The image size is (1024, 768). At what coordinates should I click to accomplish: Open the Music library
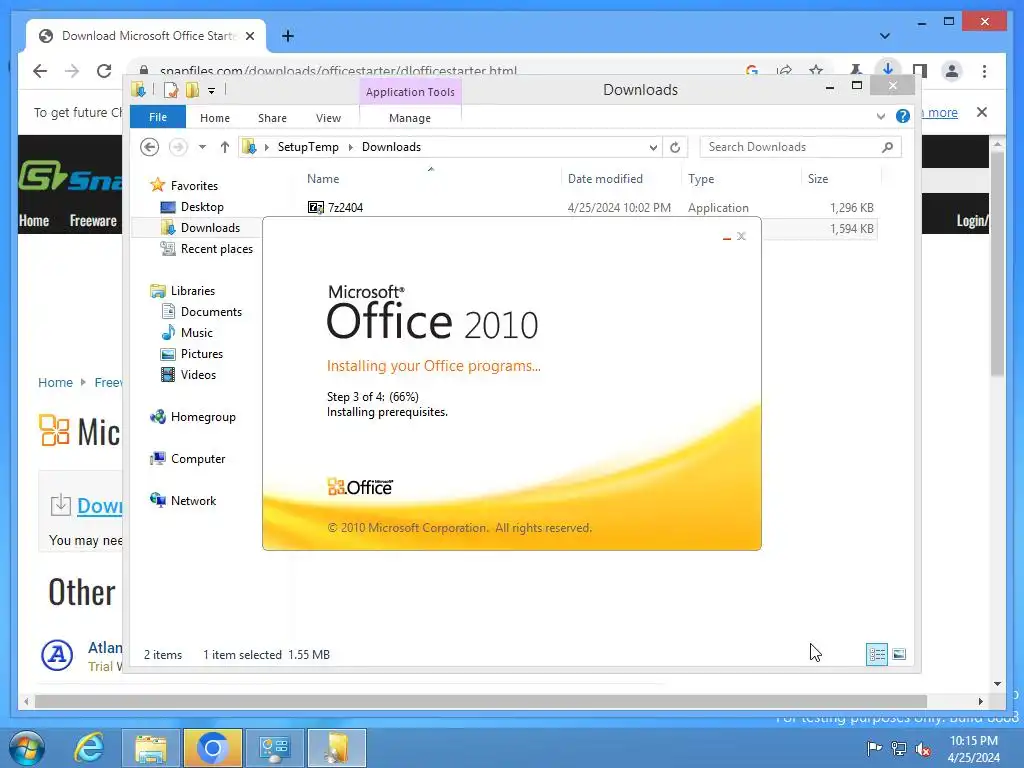tap(197, 332)
